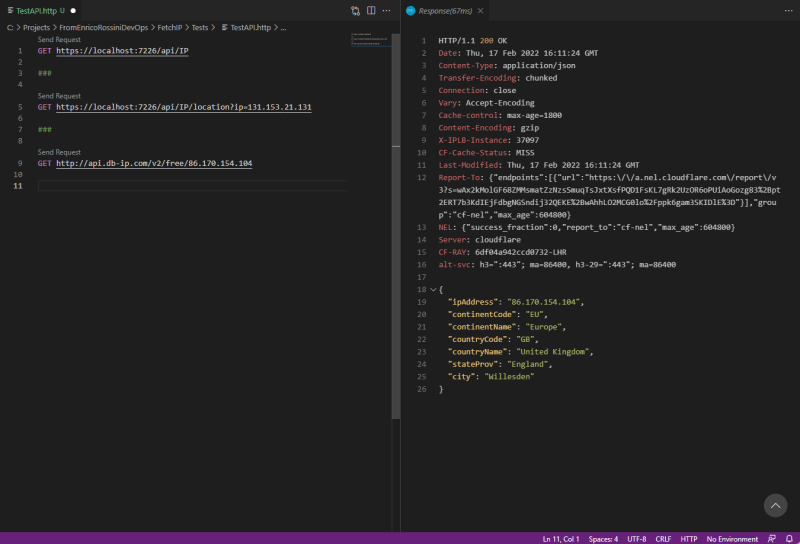Click the city "Willesden" value
800x544 pixels.
coord(509,377)
